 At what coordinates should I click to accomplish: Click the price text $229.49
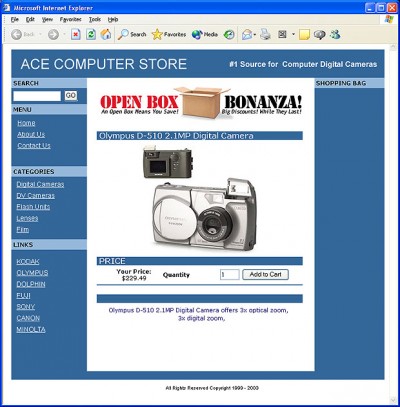[x=134, y=278]
